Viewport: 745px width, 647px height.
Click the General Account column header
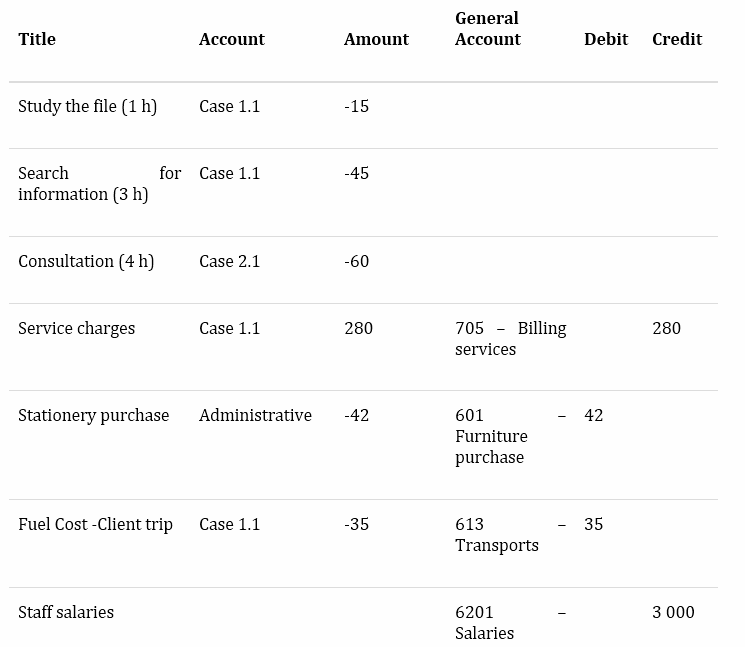click(x=487, y=29)
